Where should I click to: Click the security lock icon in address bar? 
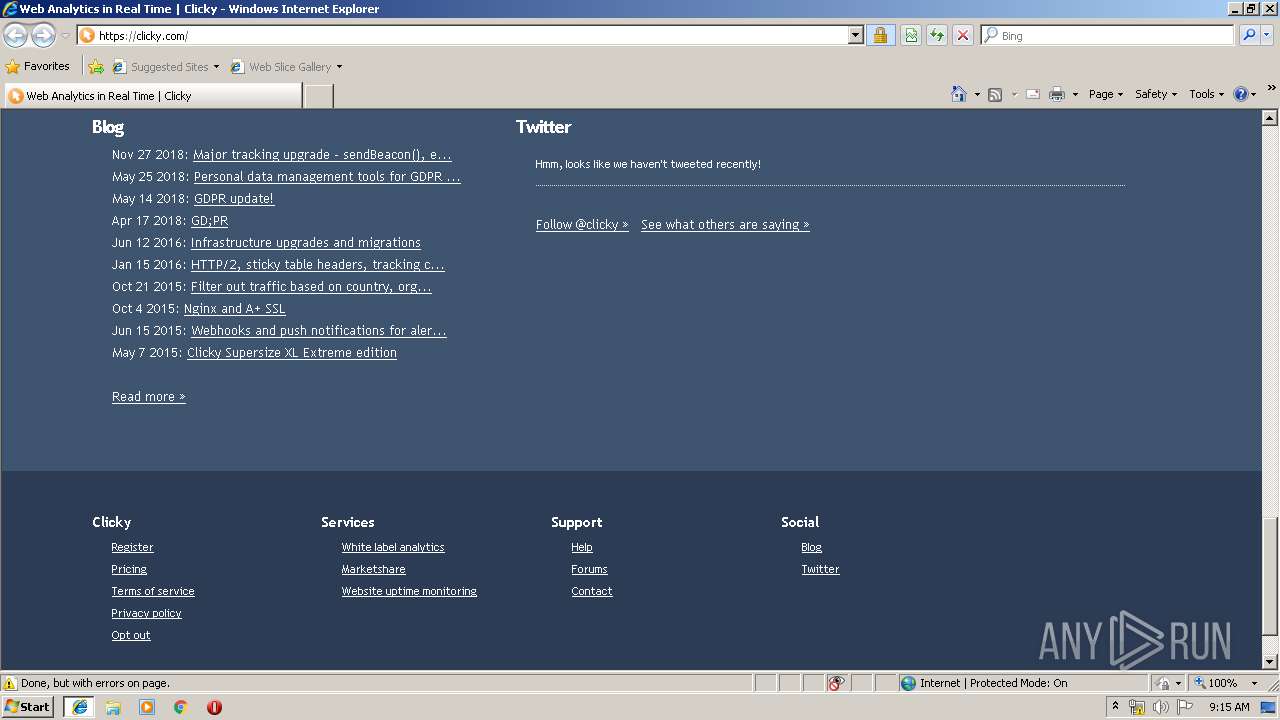(880, 35)
